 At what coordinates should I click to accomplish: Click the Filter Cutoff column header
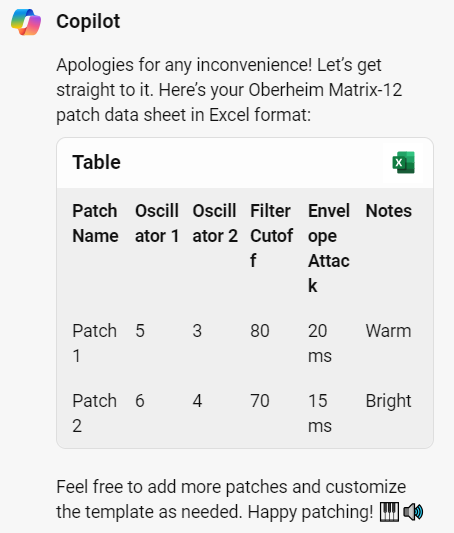[272, 236]
